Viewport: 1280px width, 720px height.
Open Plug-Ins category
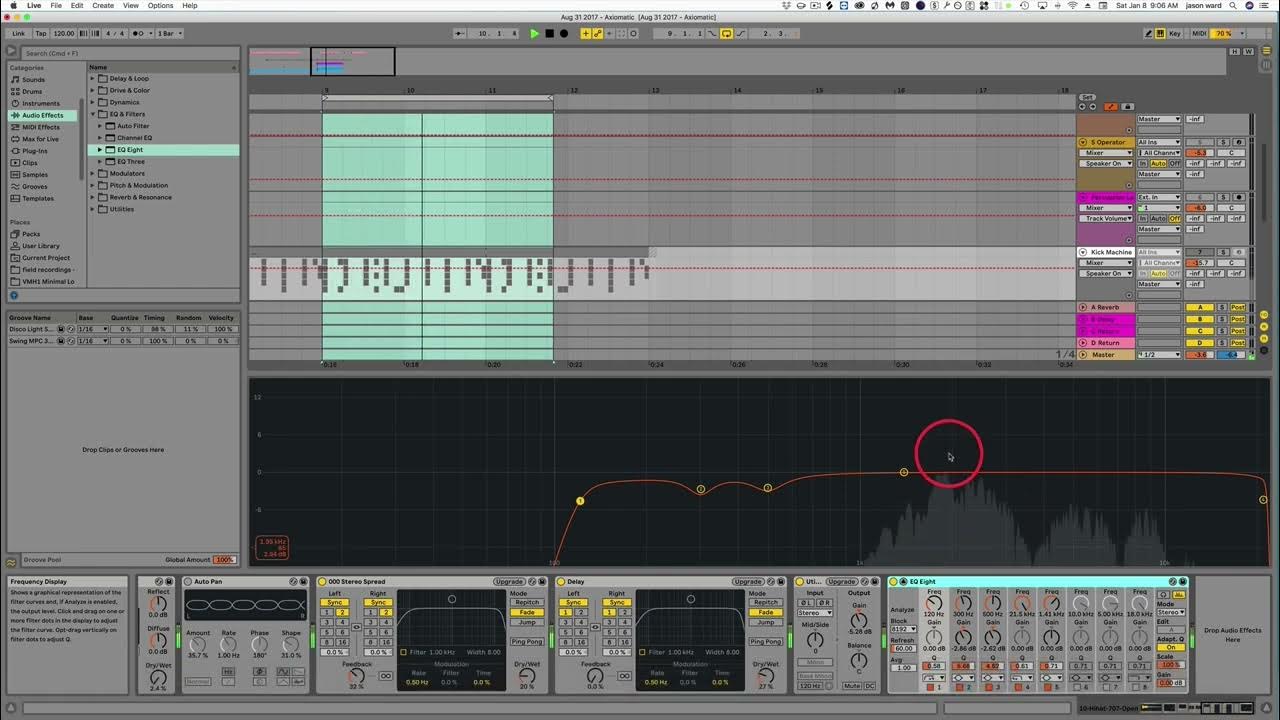(34, 151)
